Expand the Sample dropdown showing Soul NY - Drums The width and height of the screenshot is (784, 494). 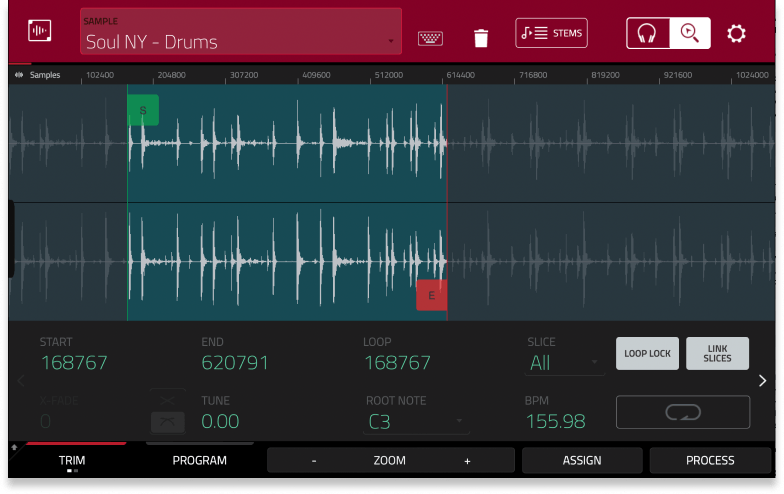click(240, 33)
